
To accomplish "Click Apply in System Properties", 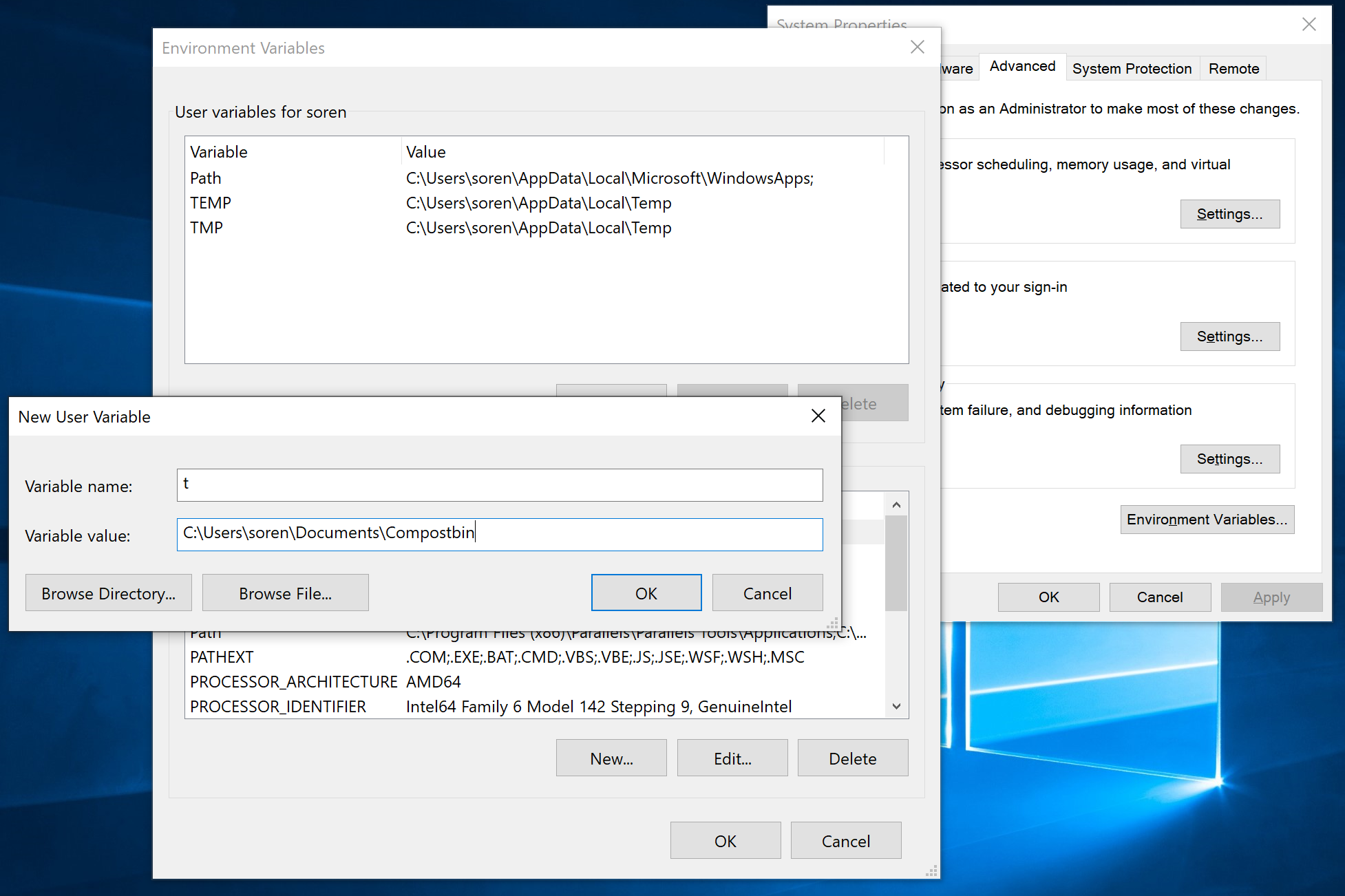I will [1271, 597].
